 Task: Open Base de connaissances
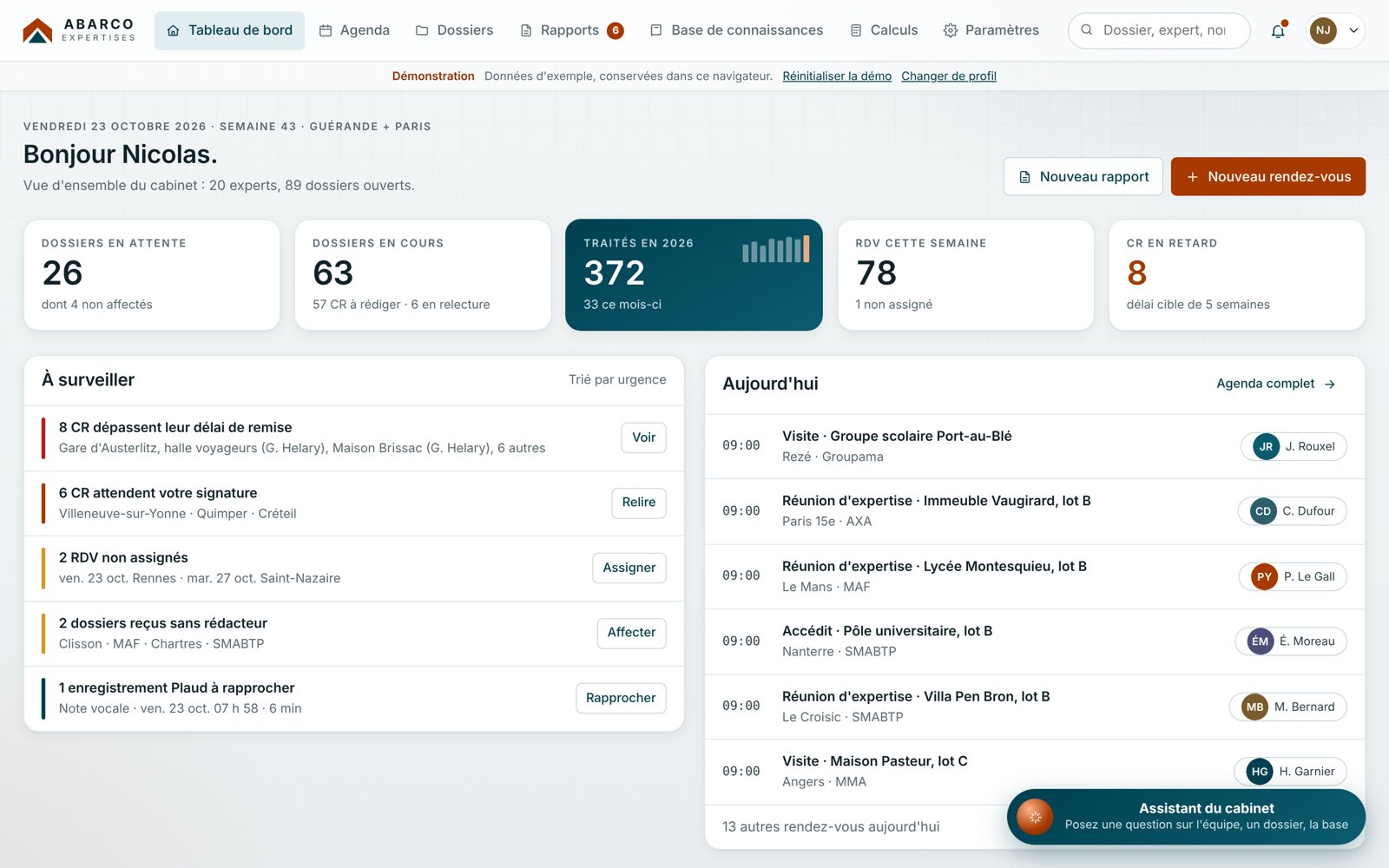pyautogui.click(x=736, y=30)
